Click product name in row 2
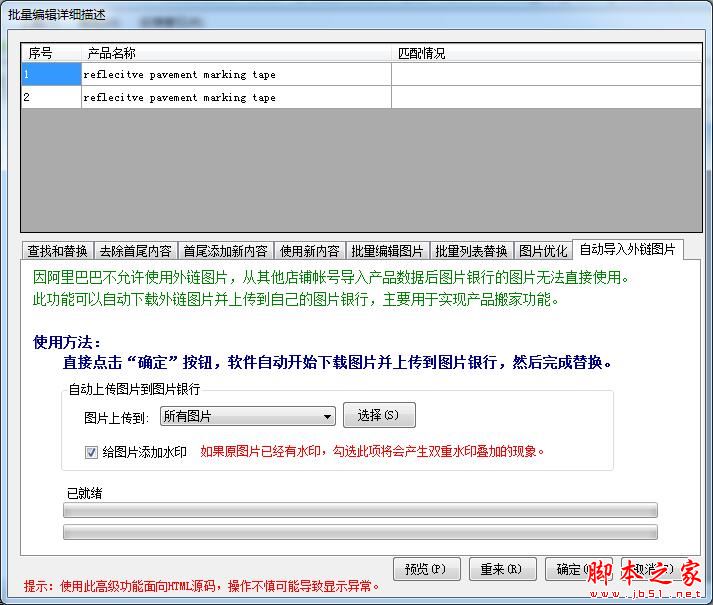This screenshot has width=713, height=605. pyautogui.click(x=236, y=97)
